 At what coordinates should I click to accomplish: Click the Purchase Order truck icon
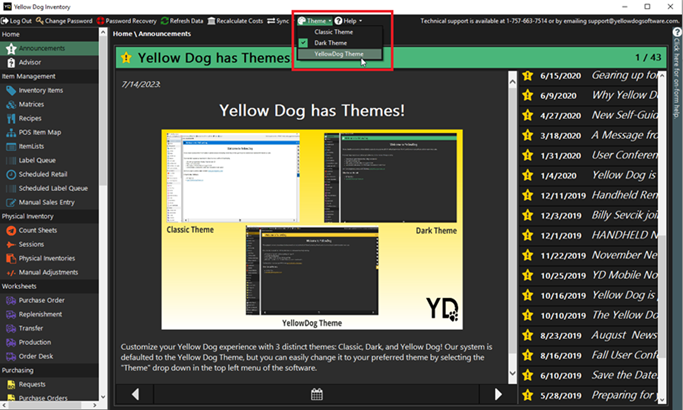11,300
